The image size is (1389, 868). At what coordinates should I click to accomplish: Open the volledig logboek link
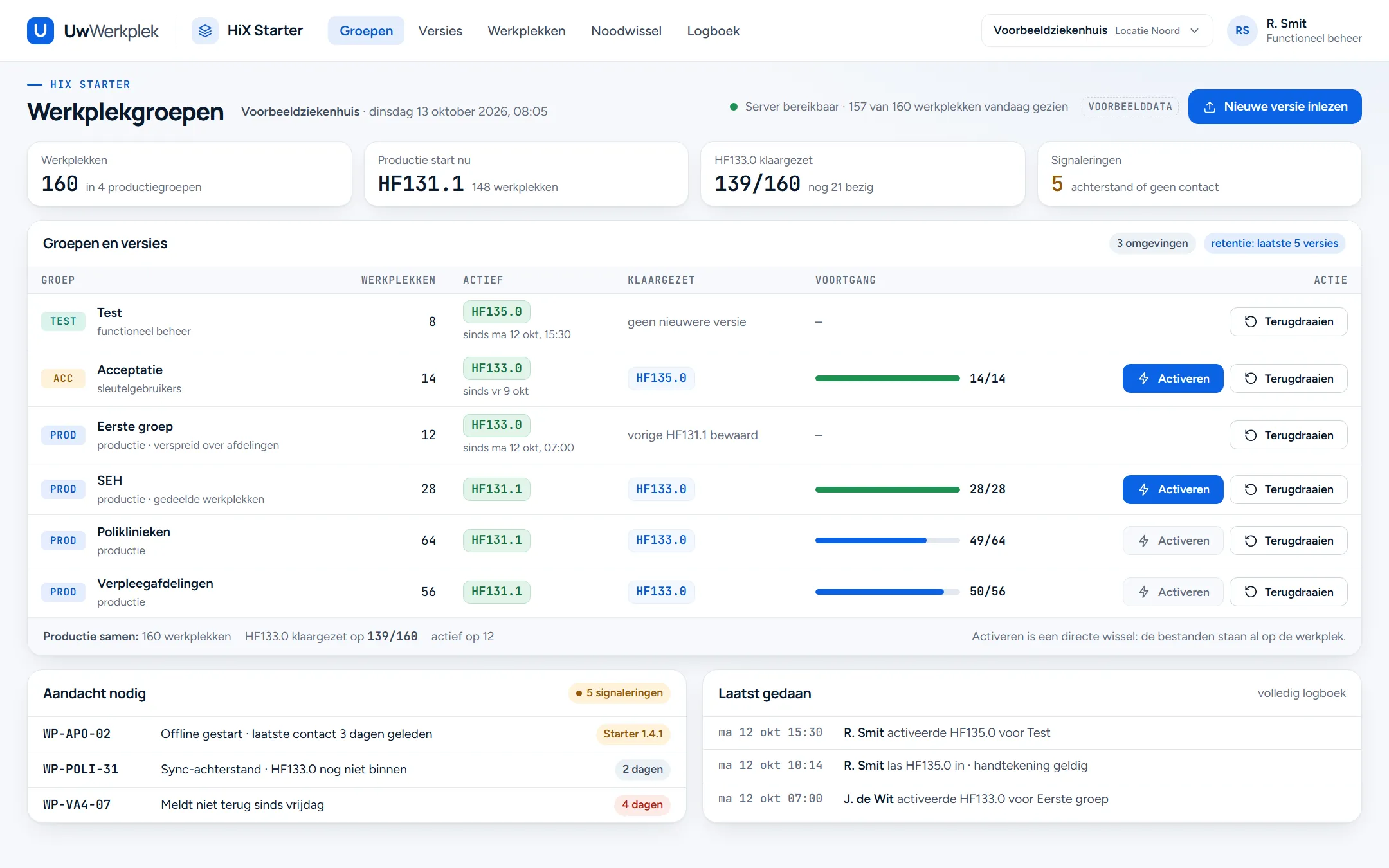tap(1301, 693)
